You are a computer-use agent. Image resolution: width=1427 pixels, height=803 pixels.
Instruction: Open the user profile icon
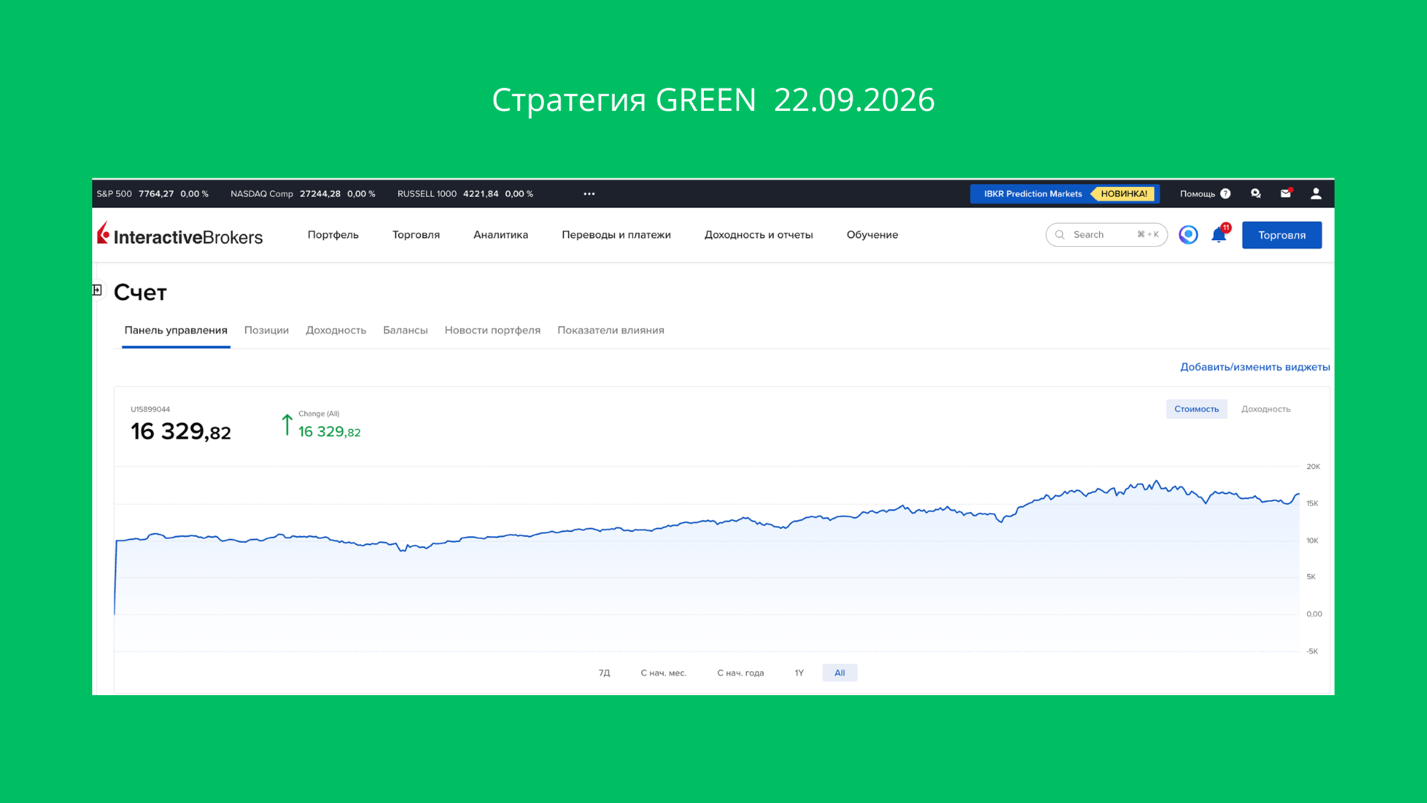(1316, 194)
